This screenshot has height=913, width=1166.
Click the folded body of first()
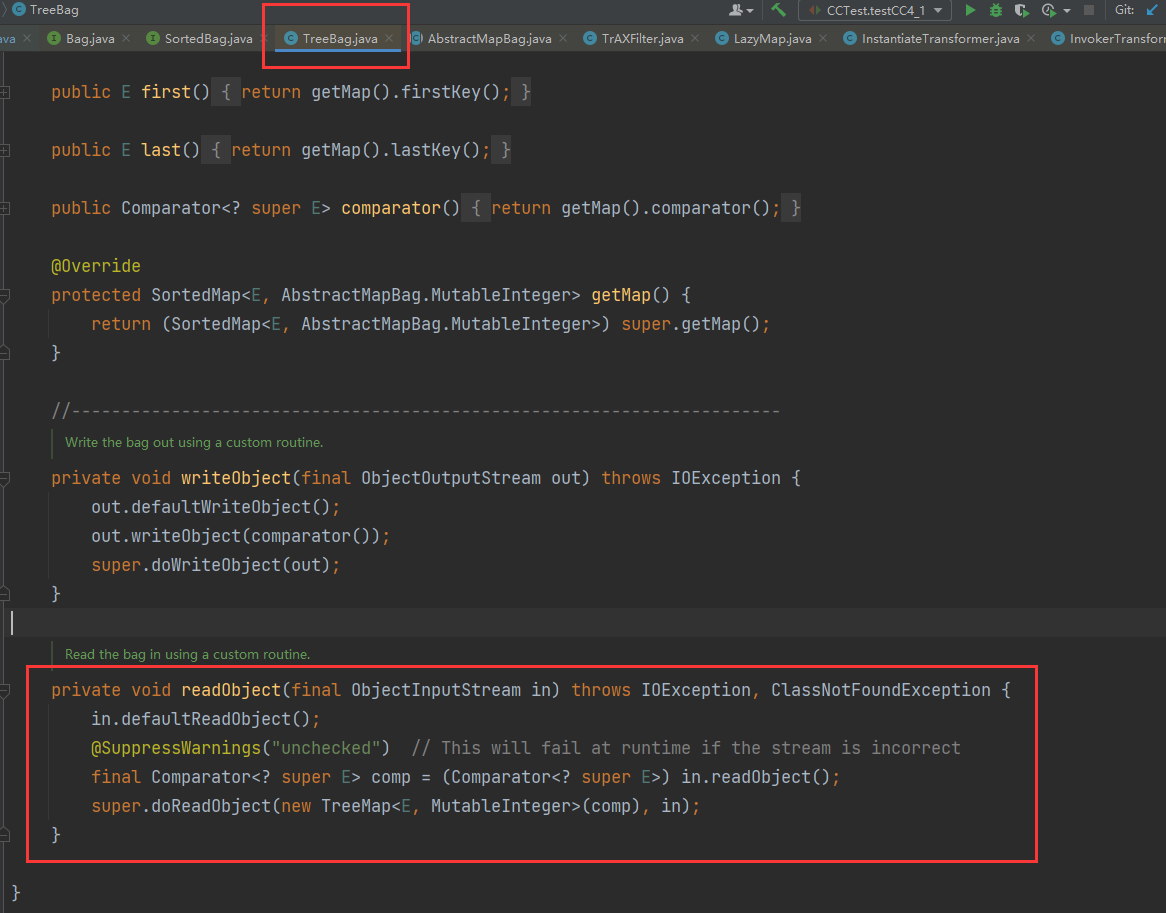point(371,92)
